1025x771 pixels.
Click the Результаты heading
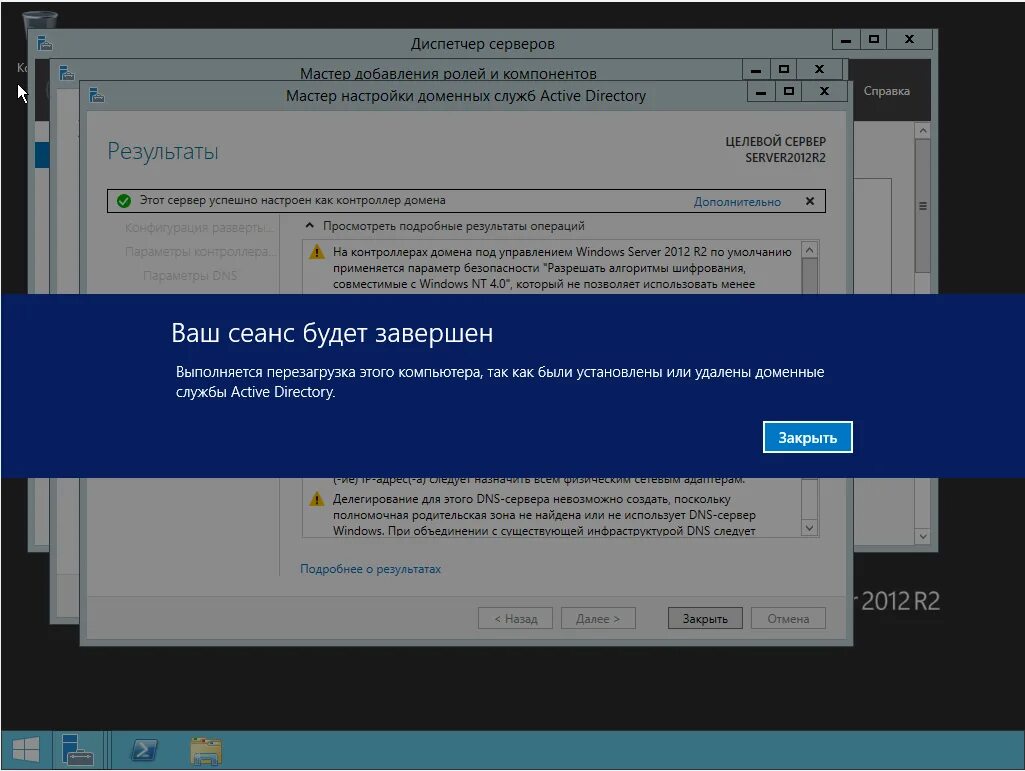[163, 151]
